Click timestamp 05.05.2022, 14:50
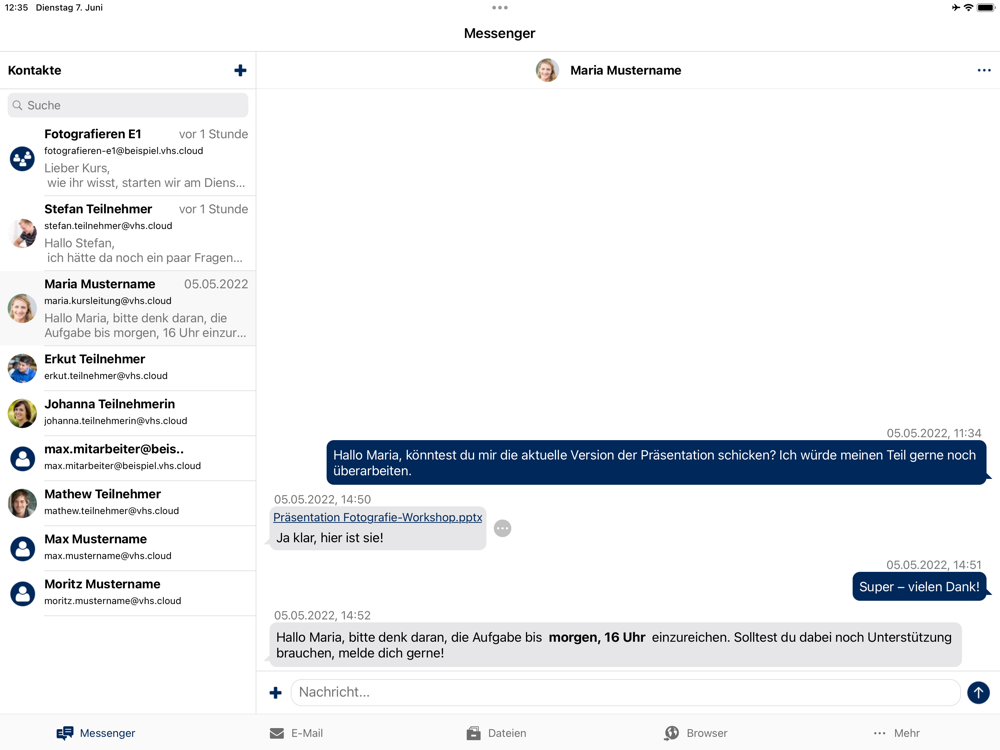The image size is (1000, 750). point(322,499)
